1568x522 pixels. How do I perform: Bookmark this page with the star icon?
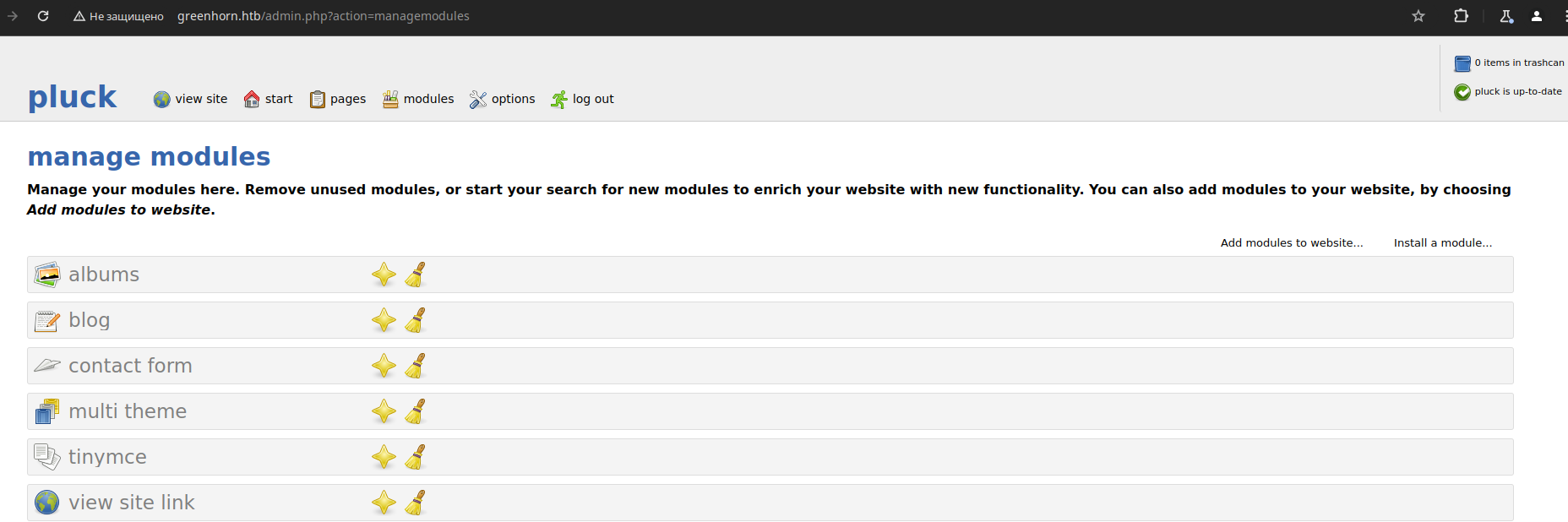(x=1418, y=16)
